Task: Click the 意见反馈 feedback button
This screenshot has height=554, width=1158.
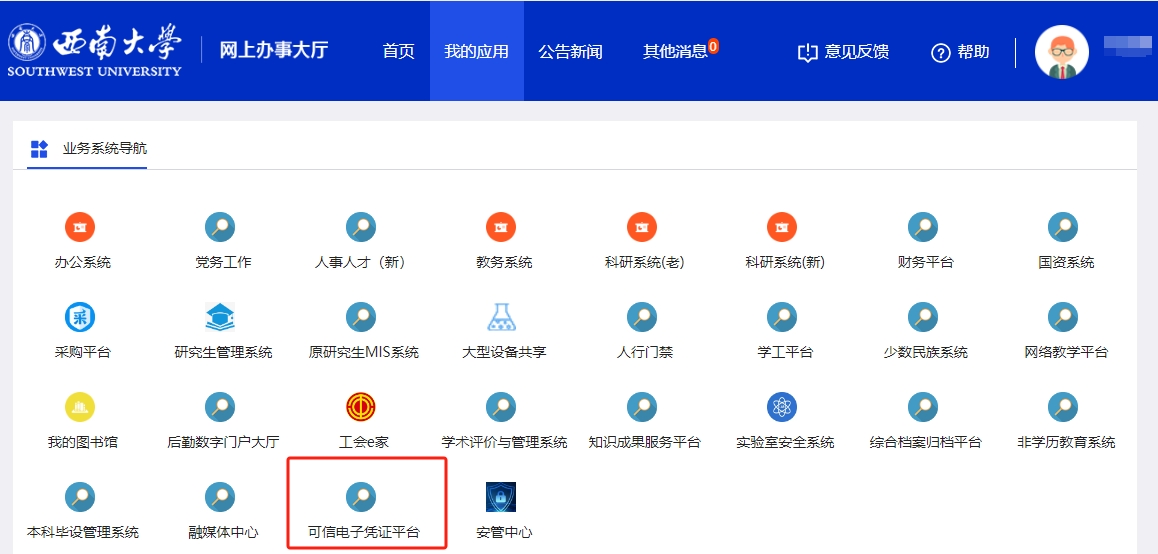Action: [843, 52]
